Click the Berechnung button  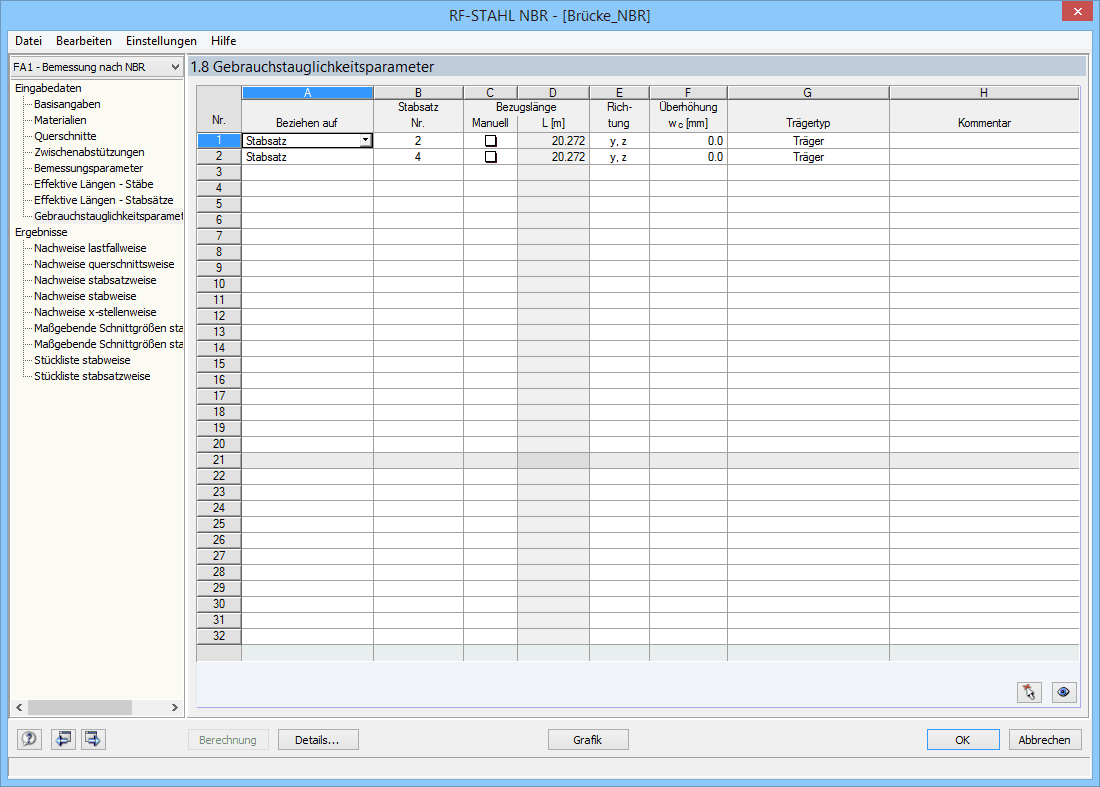pos(228,740)
